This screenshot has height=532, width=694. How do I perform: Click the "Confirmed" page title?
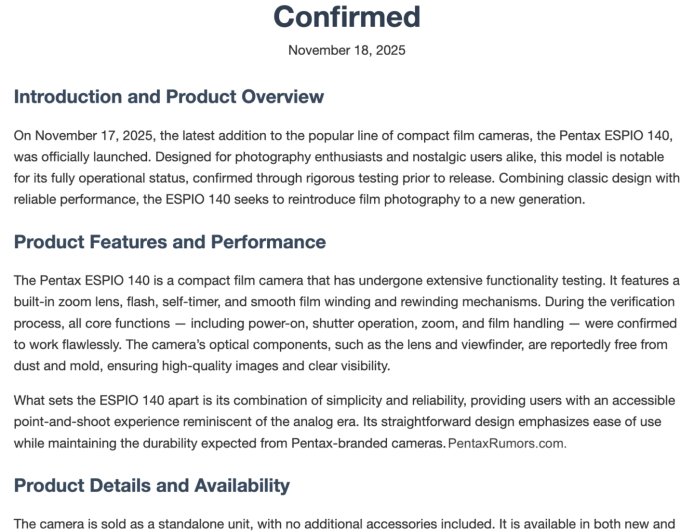pyautogui.click(x=347, y=17)
